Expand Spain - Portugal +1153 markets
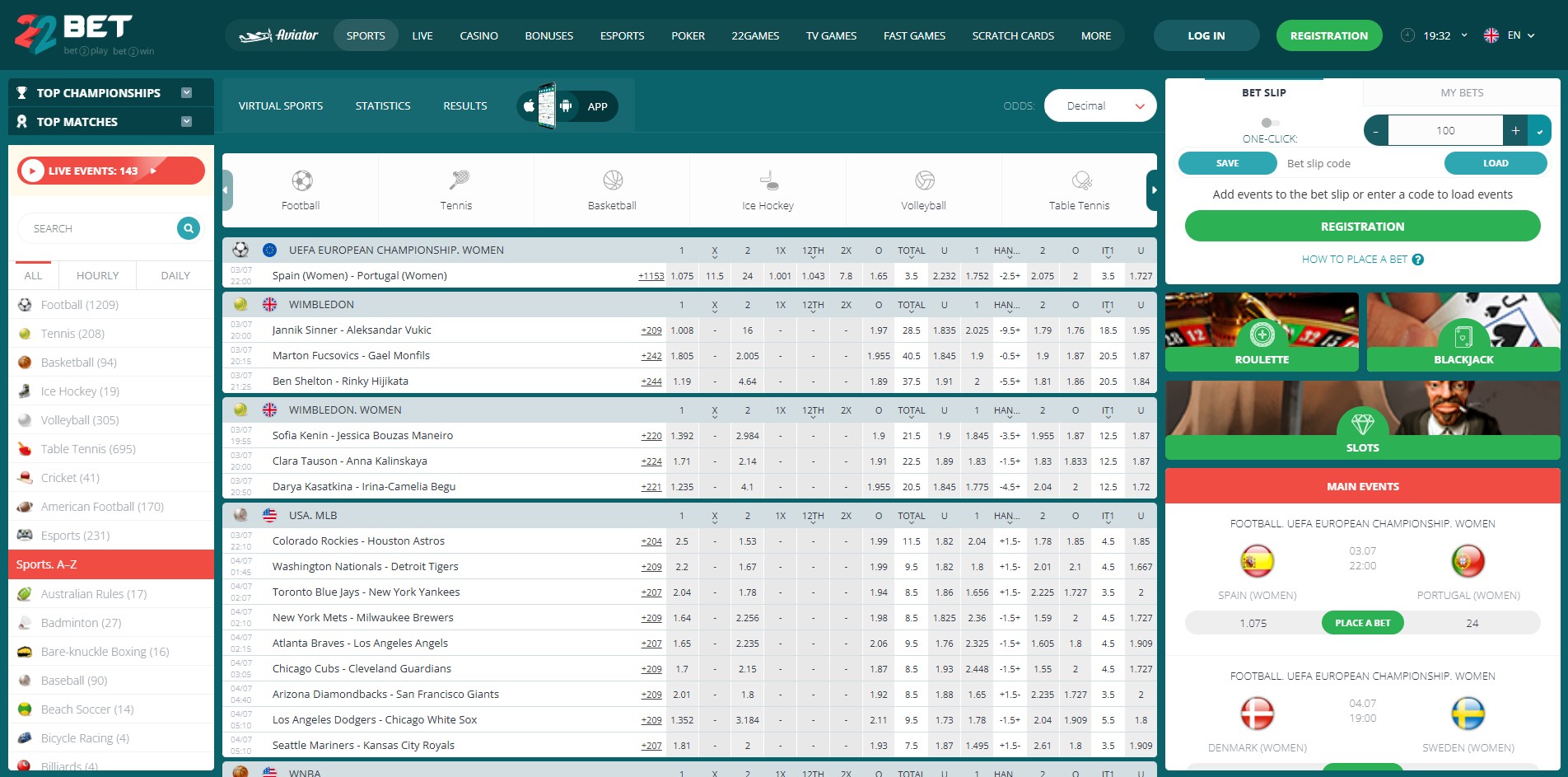 [651, 276]
